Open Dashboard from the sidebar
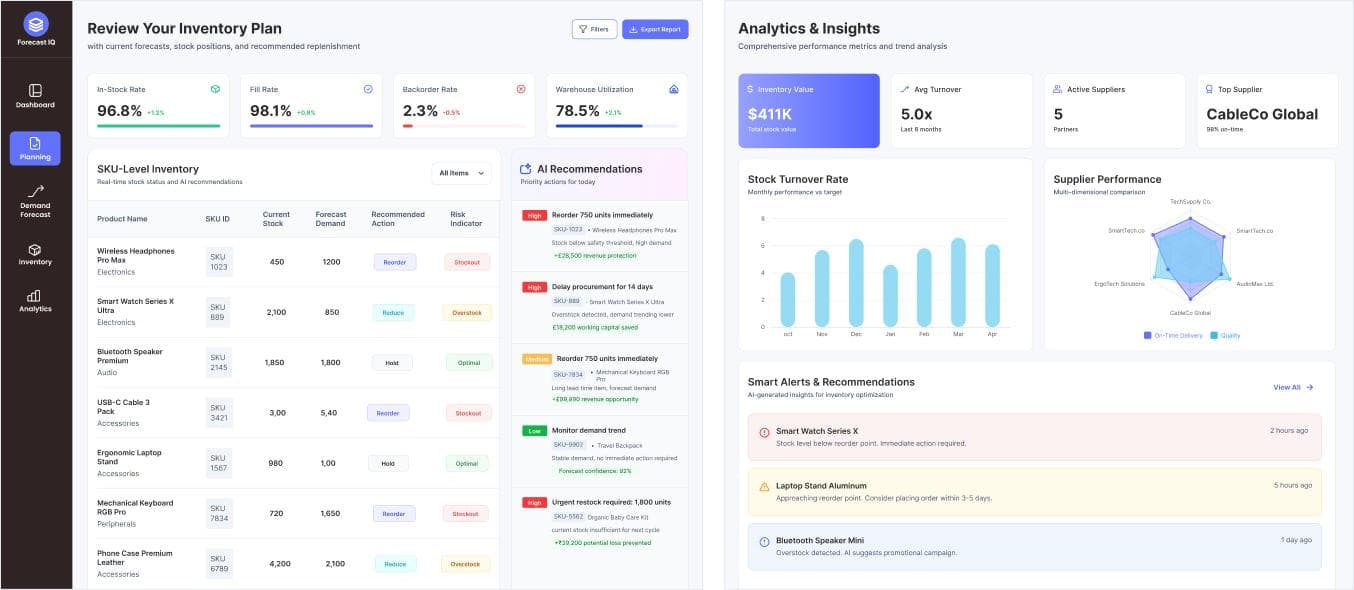 click(x=35, y=96)
